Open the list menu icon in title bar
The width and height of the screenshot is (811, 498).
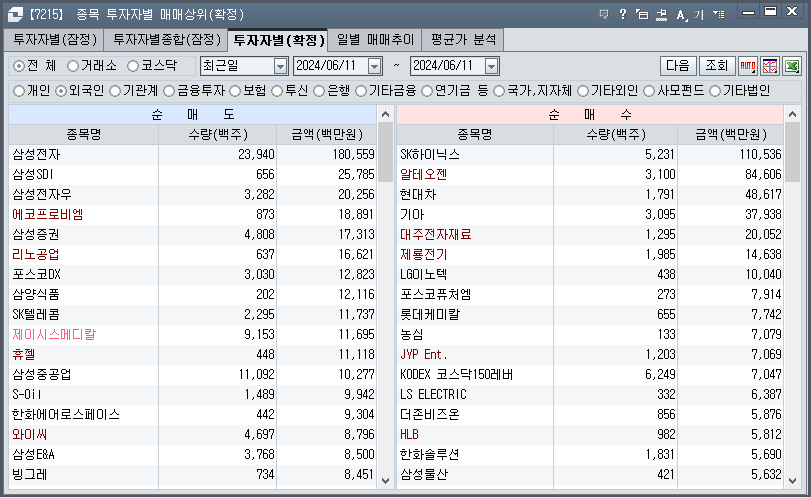[x=718, y=14]
